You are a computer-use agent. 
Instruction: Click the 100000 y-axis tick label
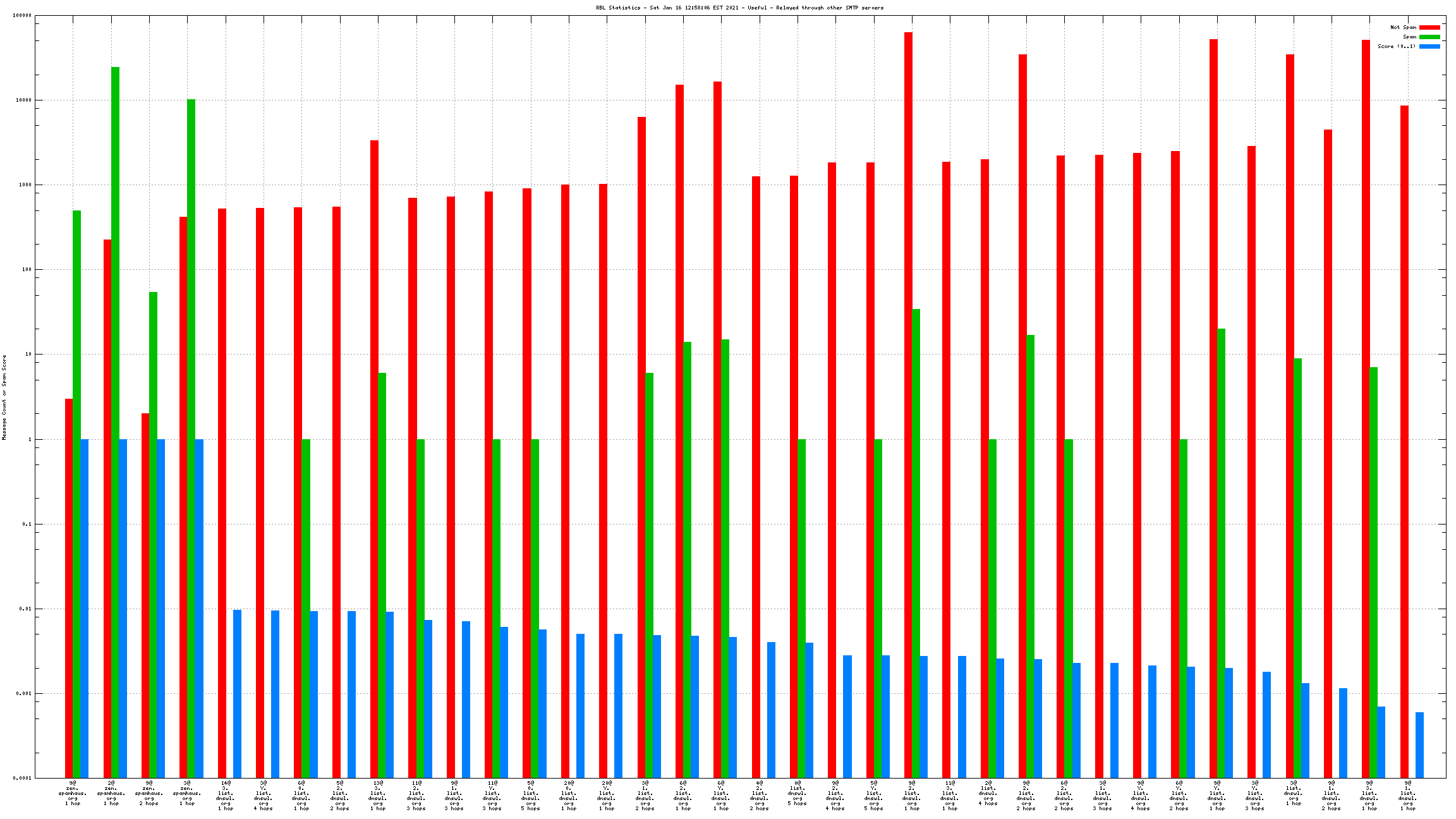point(22,15)
